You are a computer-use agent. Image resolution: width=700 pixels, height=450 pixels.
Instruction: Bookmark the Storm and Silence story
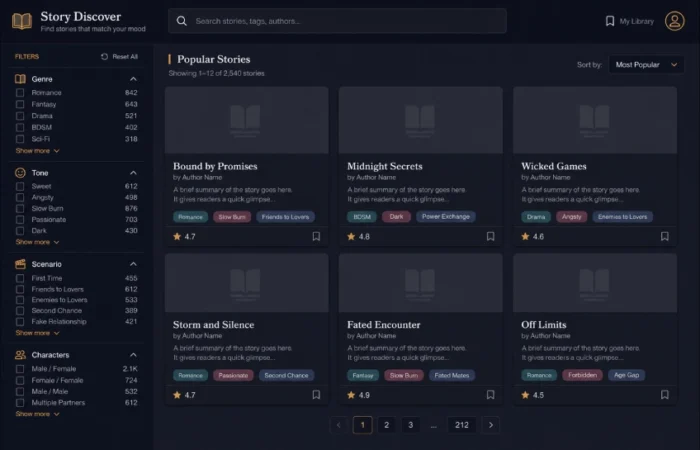pos(316,395)
